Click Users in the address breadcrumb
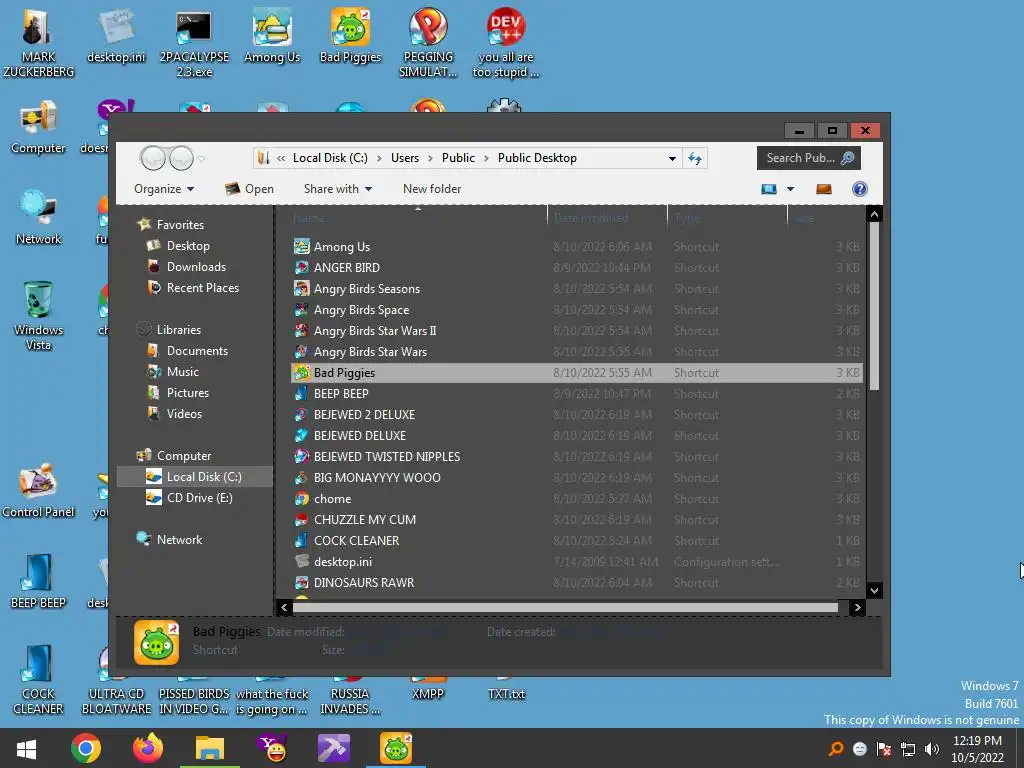 tap(405, 158)
